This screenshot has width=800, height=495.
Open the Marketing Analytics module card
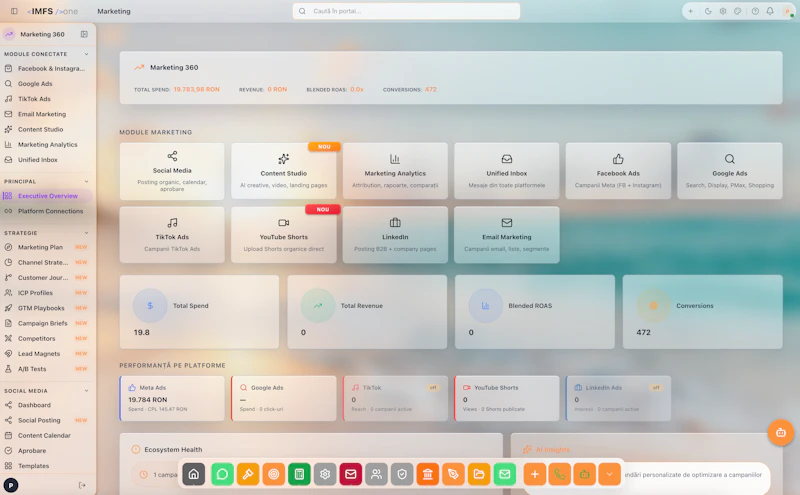[x=395, y=171]
